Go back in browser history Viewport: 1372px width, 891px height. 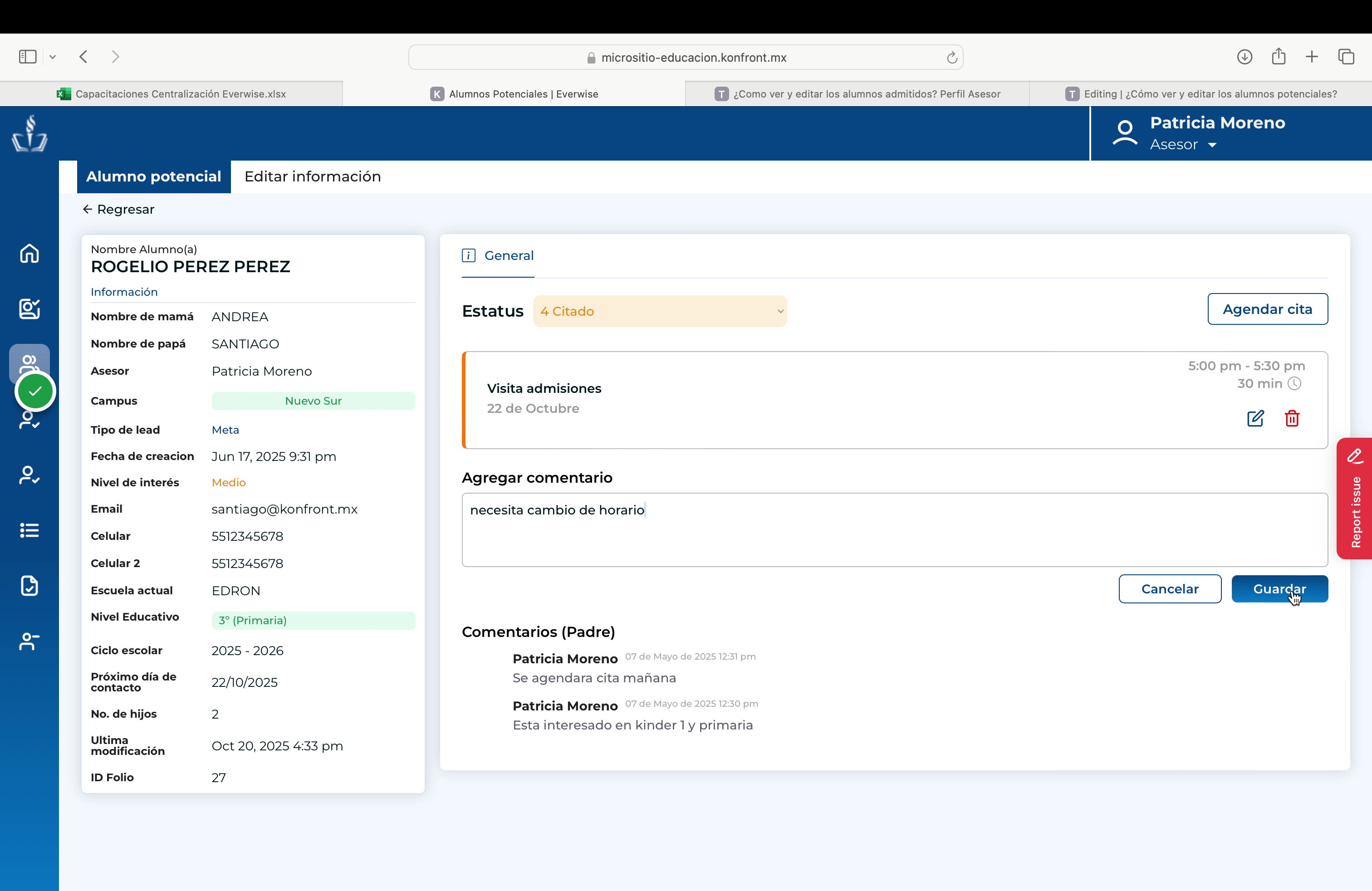click(83, 56)
